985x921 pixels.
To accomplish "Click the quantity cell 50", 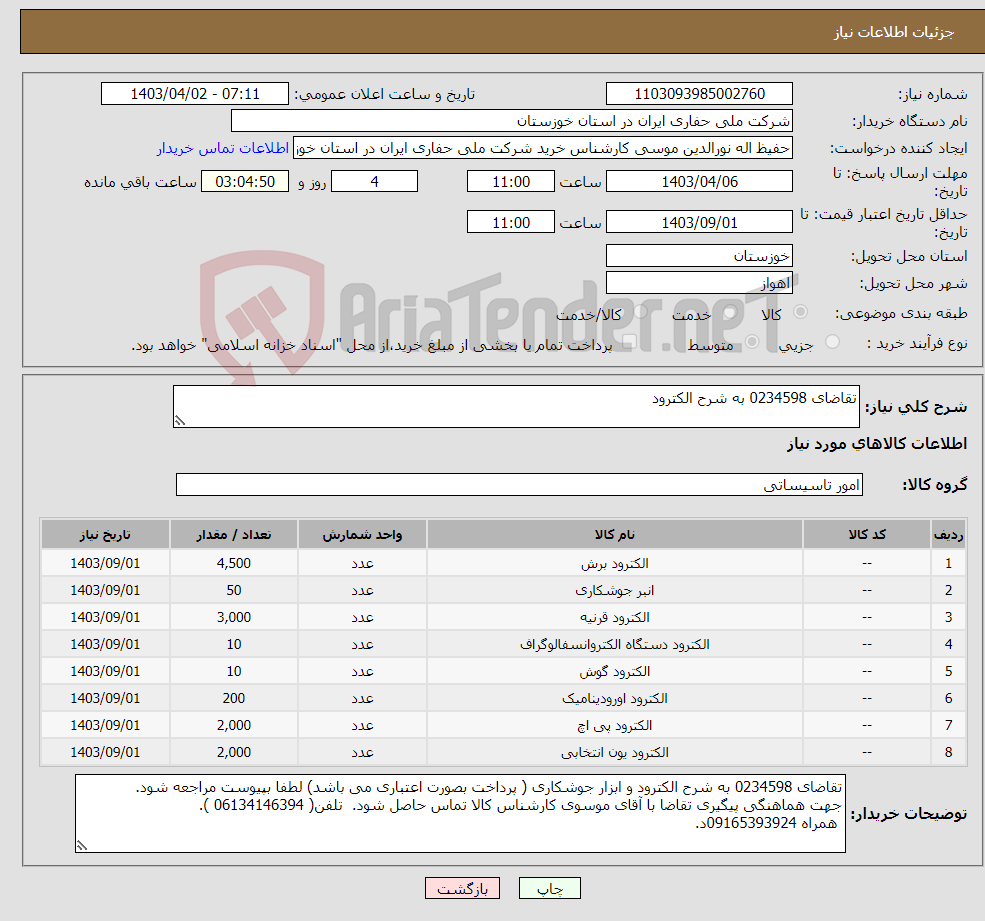I will (234, 591).
